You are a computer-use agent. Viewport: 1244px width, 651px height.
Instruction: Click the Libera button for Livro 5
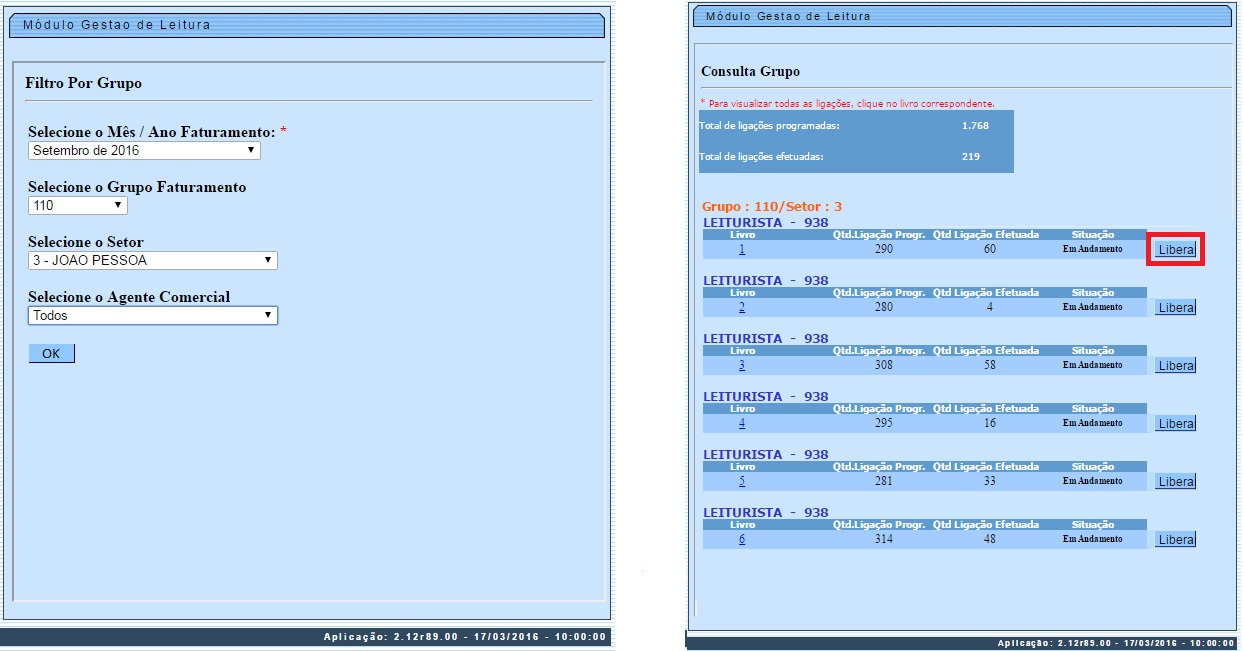pos(1175,482)
